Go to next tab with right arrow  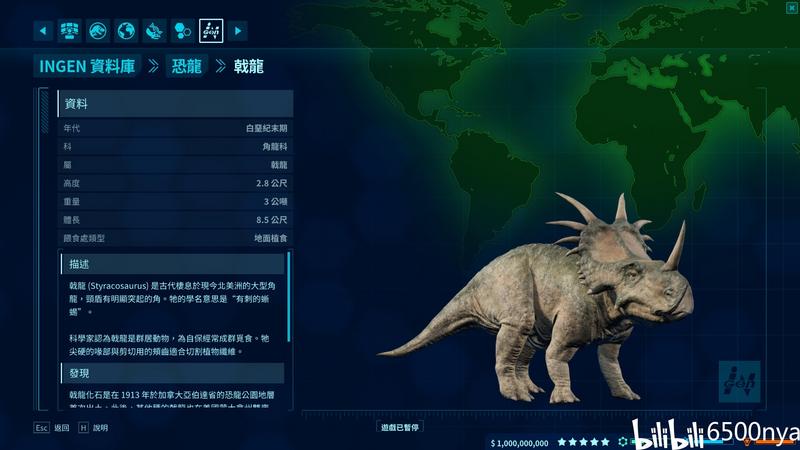point(238,31)
